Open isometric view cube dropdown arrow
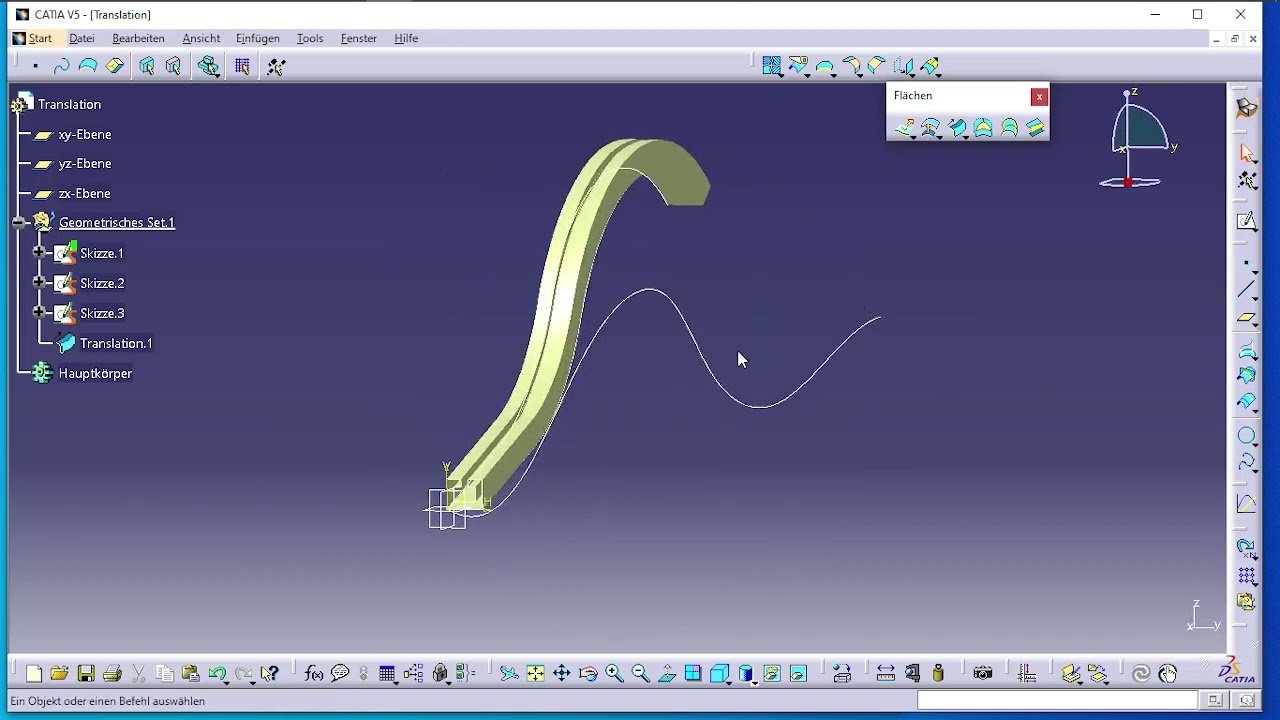Image resolution: width=1280 pixels, height=720 pixels. point(729,682)
